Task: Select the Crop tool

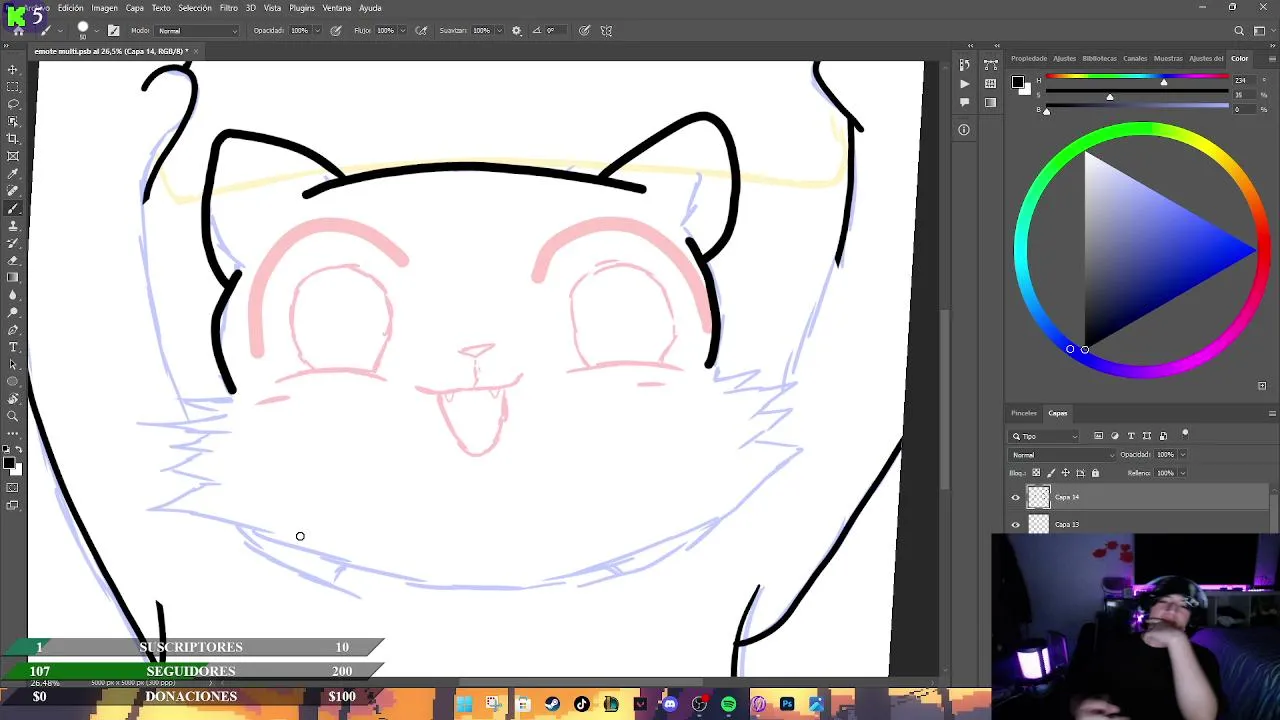Action: pos(13,139)
